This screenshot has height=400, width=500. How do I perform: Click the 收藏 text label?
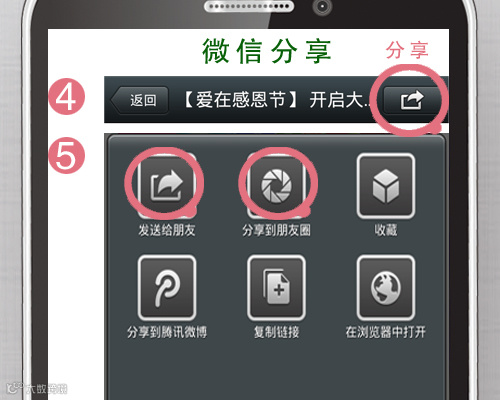click(x=386, y=230)
